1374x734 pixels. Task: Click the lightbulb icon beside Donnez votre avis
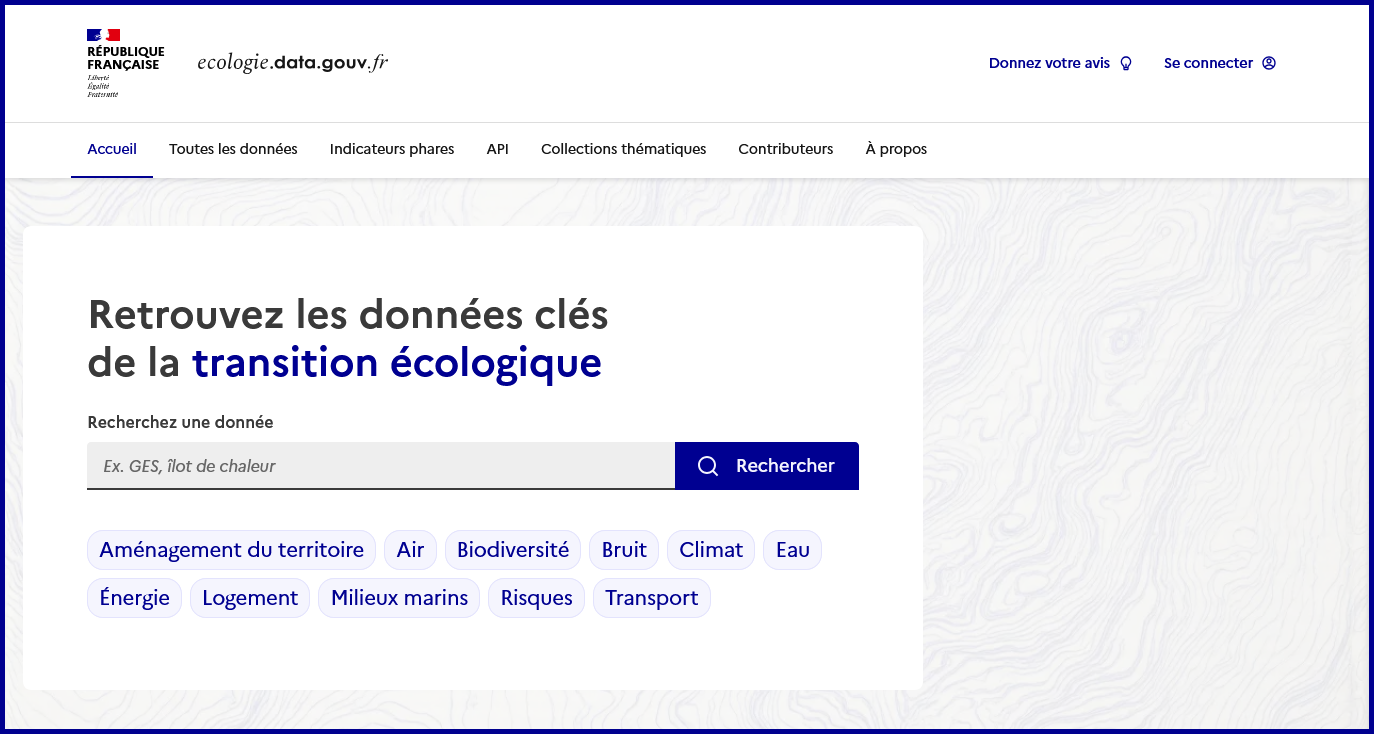point(1126,63)
